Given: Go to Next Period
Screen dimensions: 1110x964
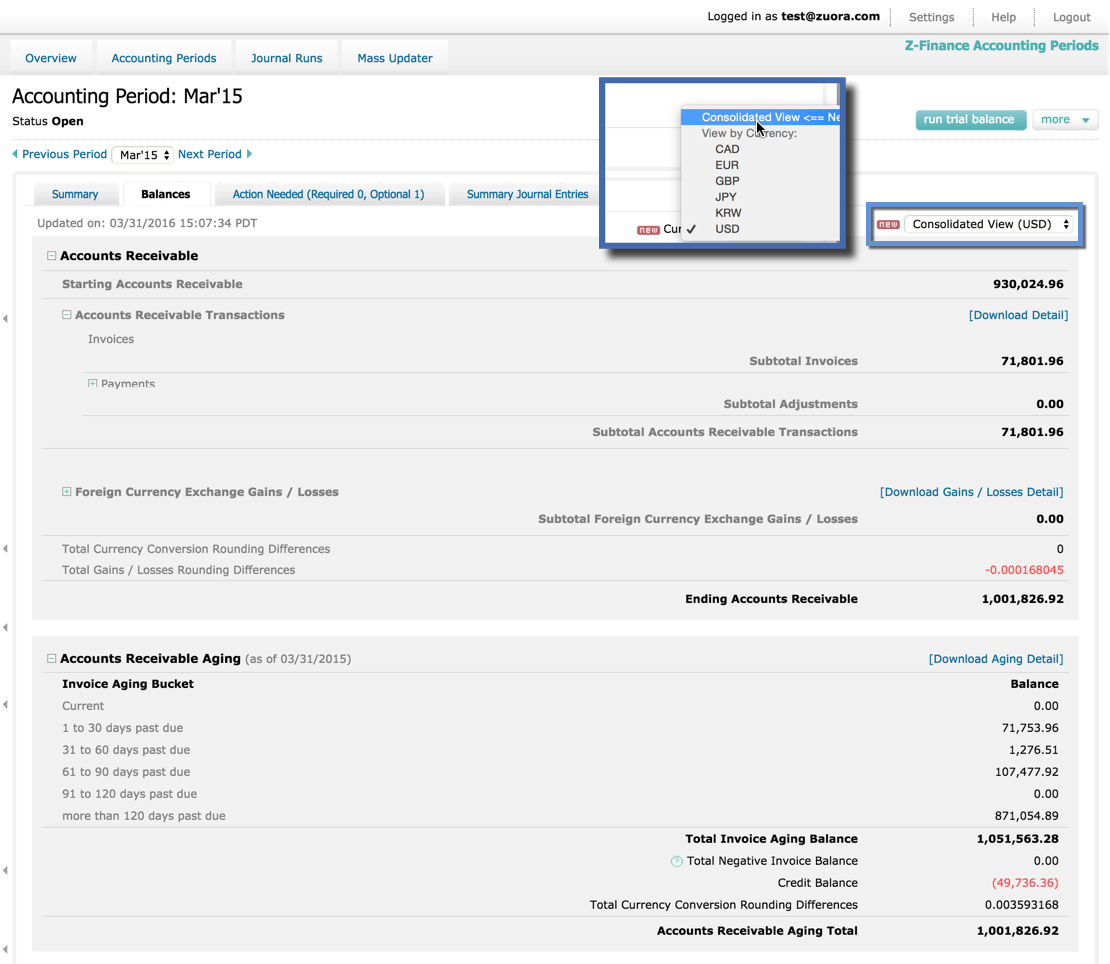Looking at the screenshot, I should (x=210, y=154).
